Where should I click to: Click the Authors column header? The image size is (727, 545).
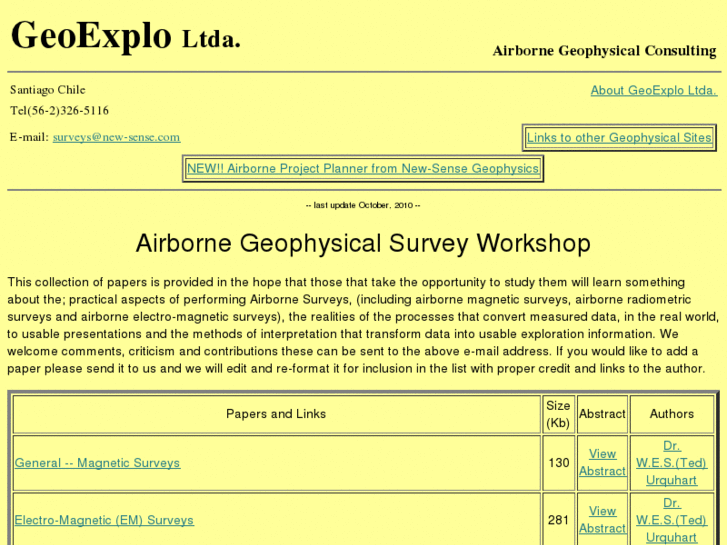click(x=671, y=414)
